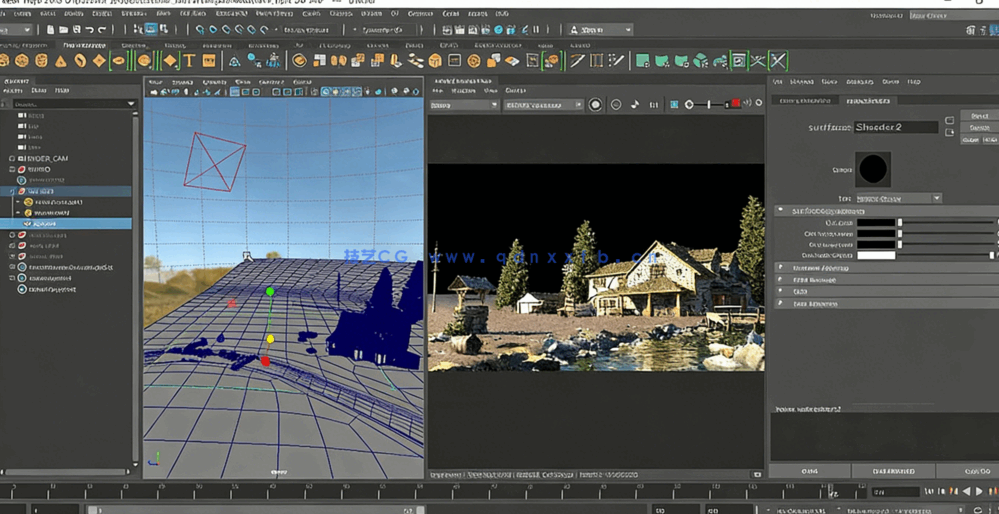Click the crossed-out X shelf icon with green border
The width and height of the screenshot is (999, 514).
(x=778, y=61)
